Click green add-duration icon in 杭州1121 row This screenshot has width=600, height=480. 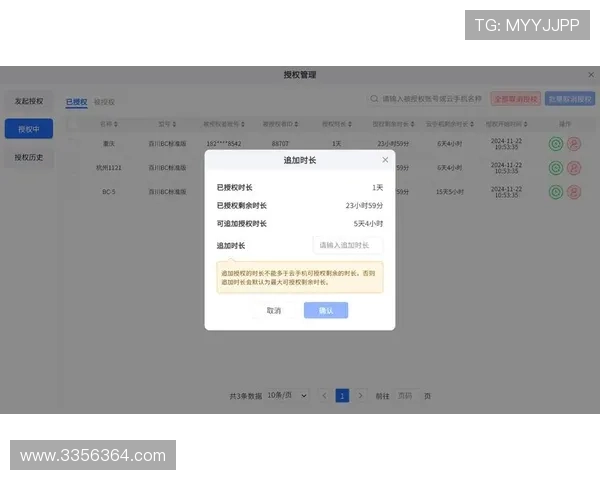(556, 168)
